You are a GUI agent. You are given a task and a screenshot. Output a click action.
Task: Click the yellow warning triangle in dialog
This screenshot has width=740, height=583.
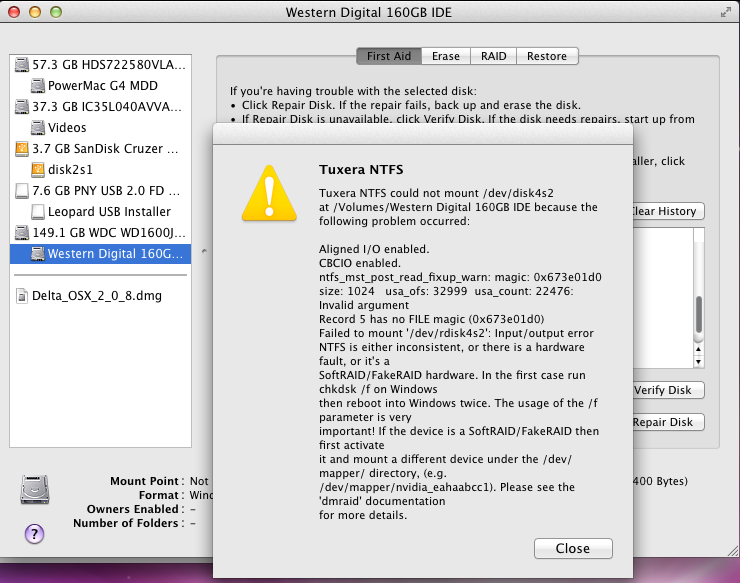269,194
